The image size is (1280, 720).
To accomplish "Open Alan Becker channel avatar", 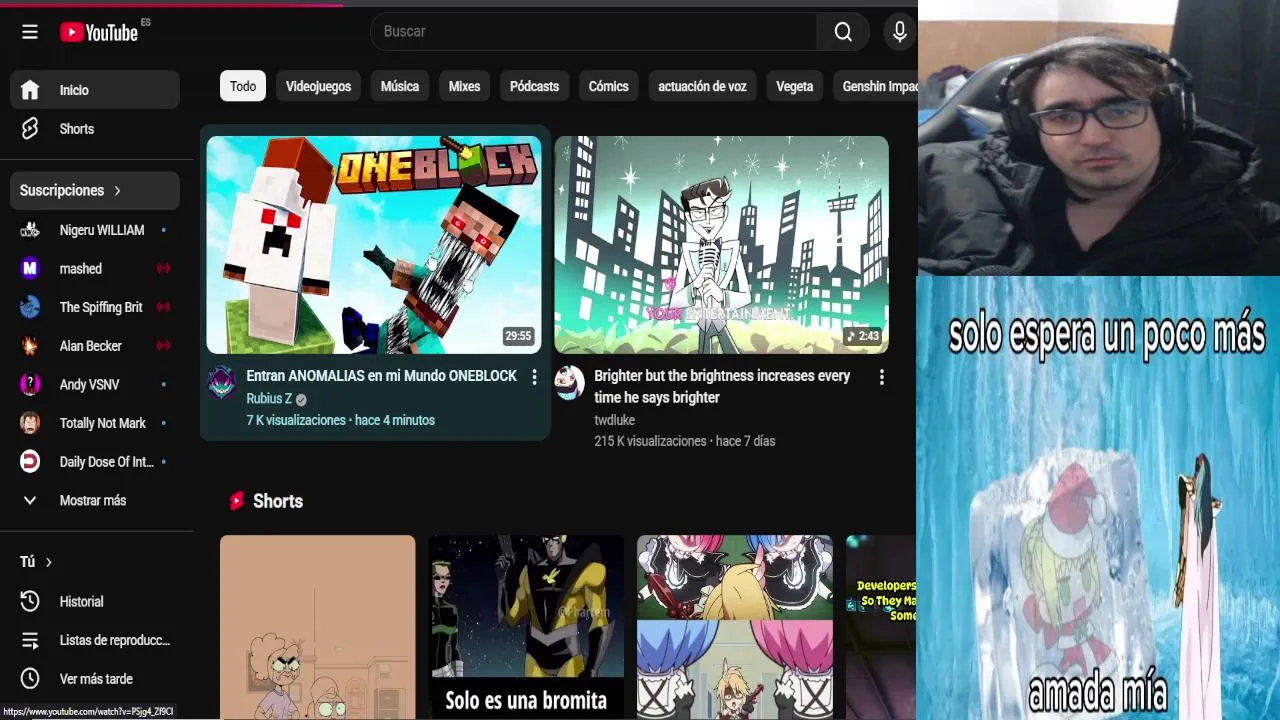I will (30, 346).
